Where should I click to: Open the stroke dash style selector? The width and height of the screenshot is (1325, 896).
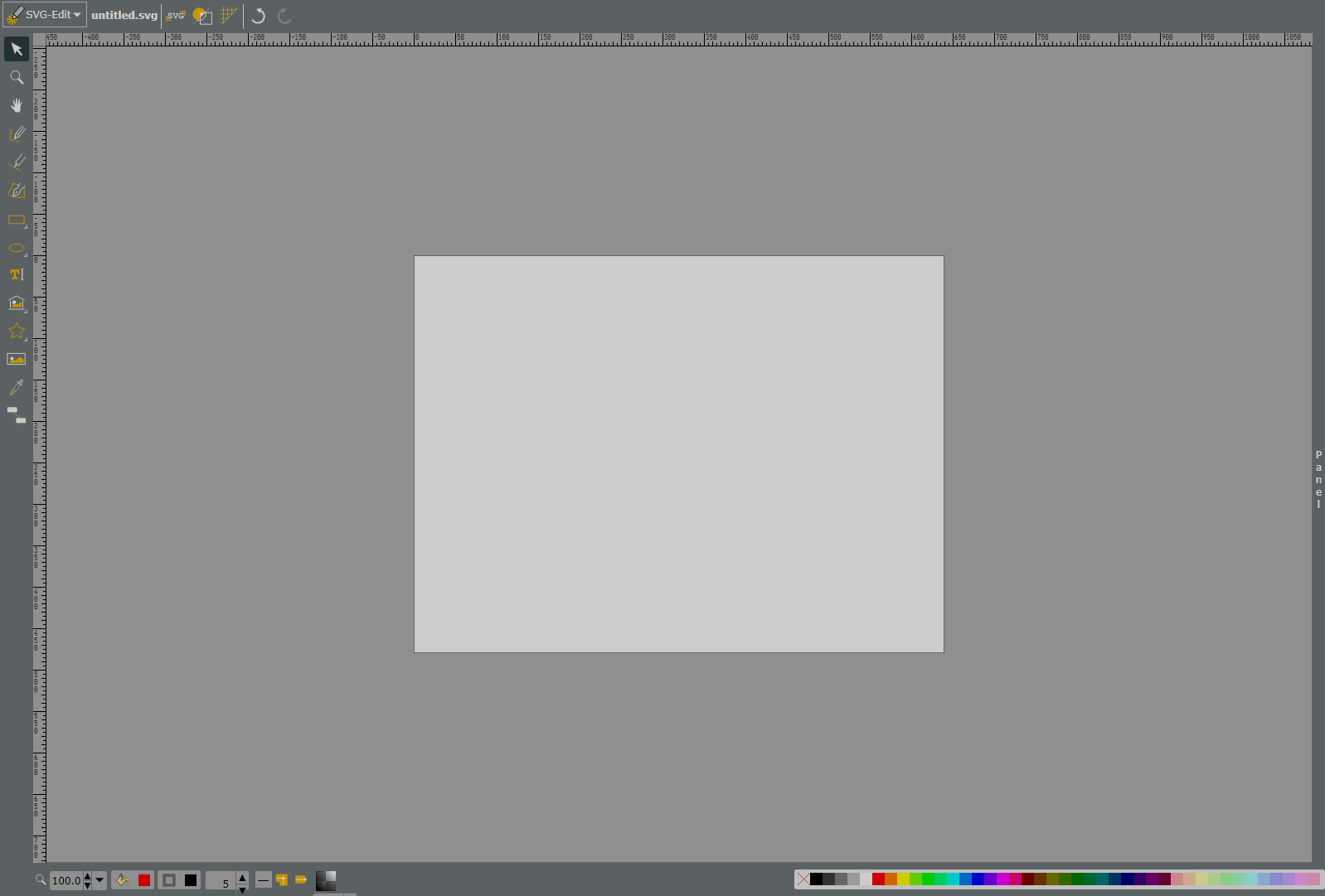pyautogui.click(x=263, y=880)
